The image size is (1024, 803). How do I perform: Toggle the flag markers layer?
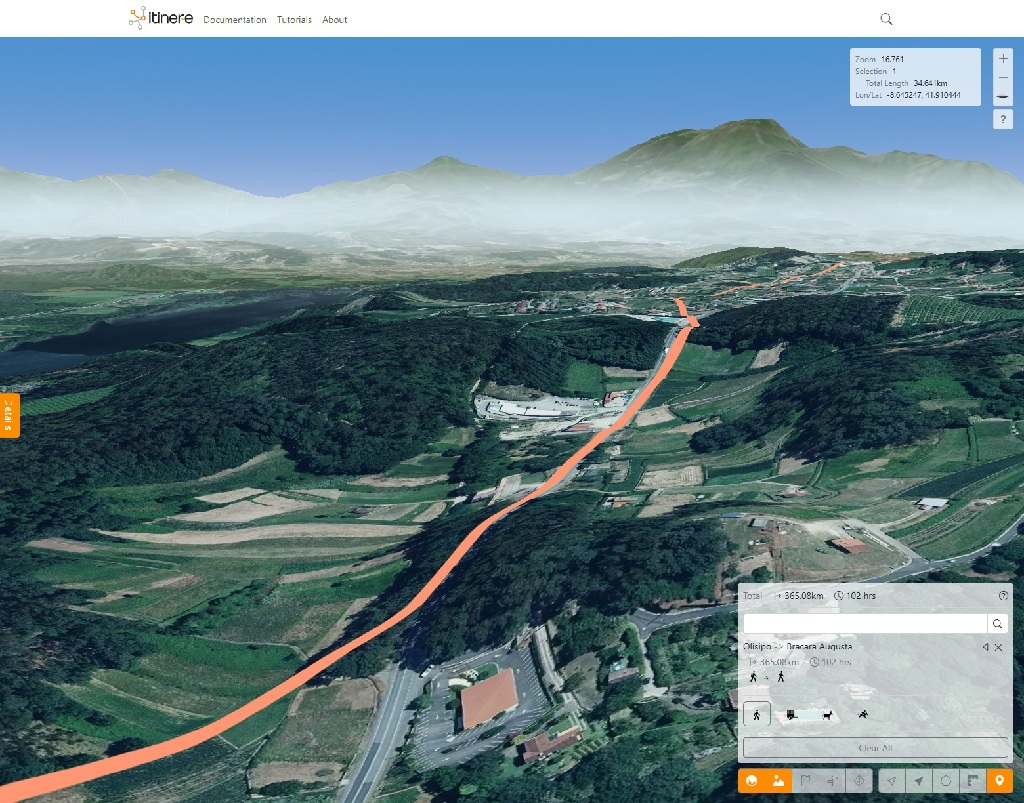point(804,781)
